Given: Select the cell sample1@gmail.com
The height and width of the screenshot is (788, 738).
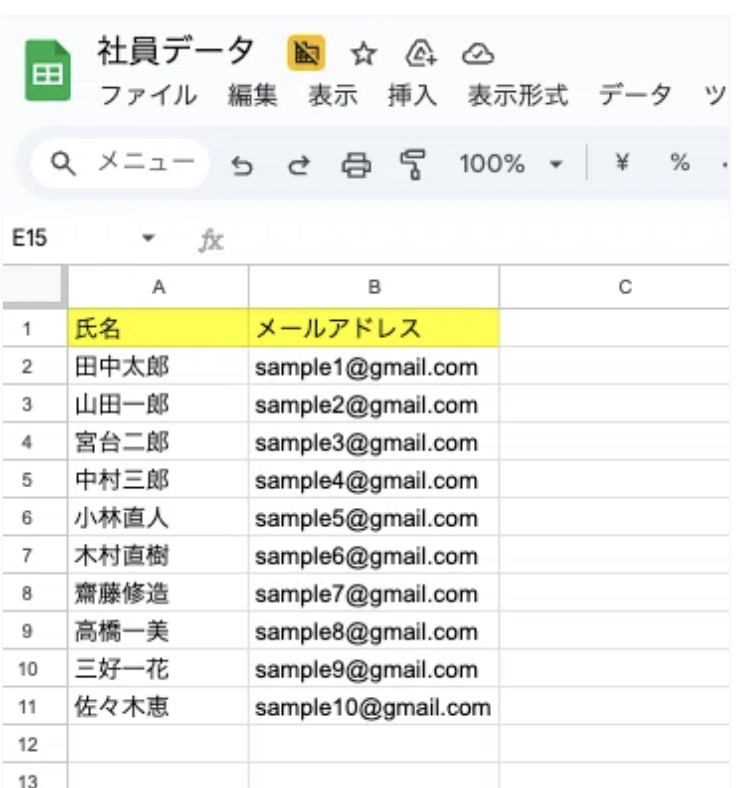Looking at the screenshot, I should coord(374,367).
